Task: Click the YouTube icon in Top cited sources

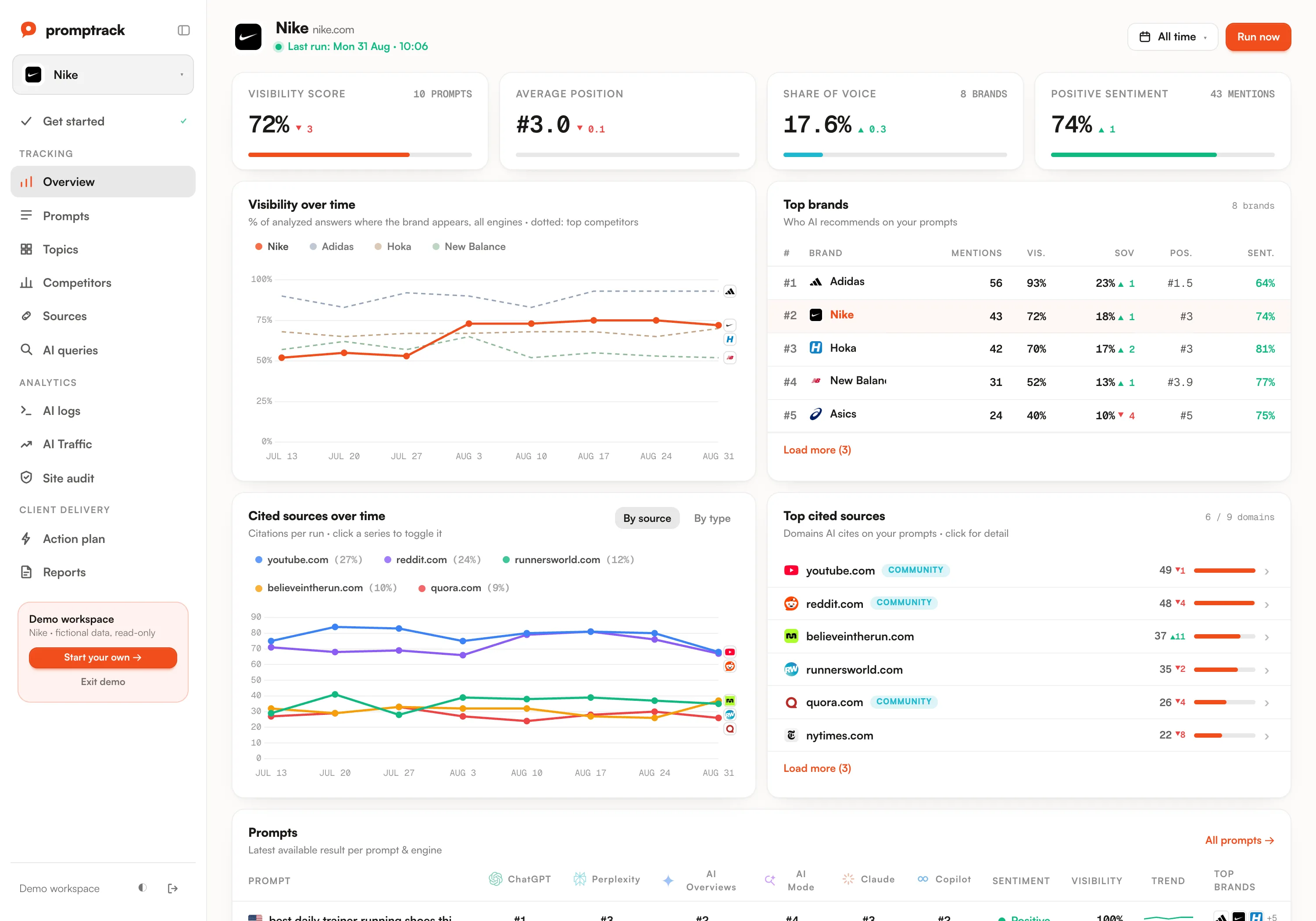Action: click(791, 570)
